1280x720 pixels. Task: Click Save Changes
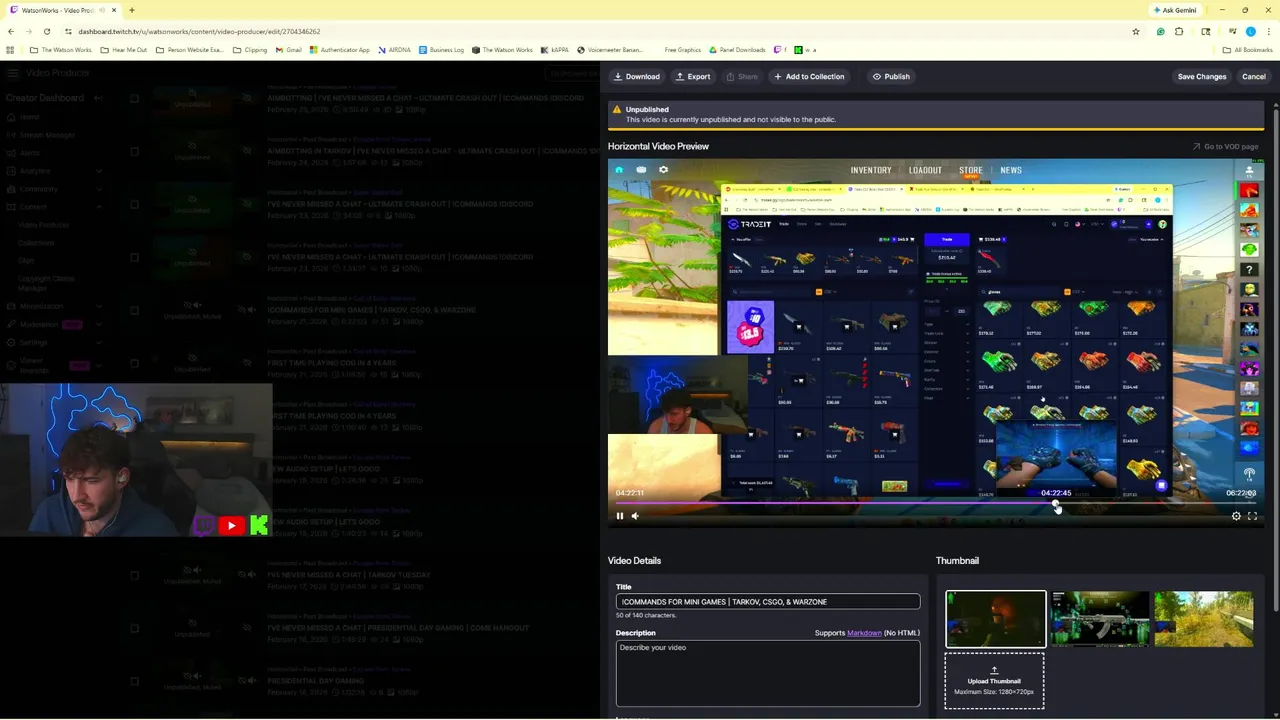(x=1201, y=76)
